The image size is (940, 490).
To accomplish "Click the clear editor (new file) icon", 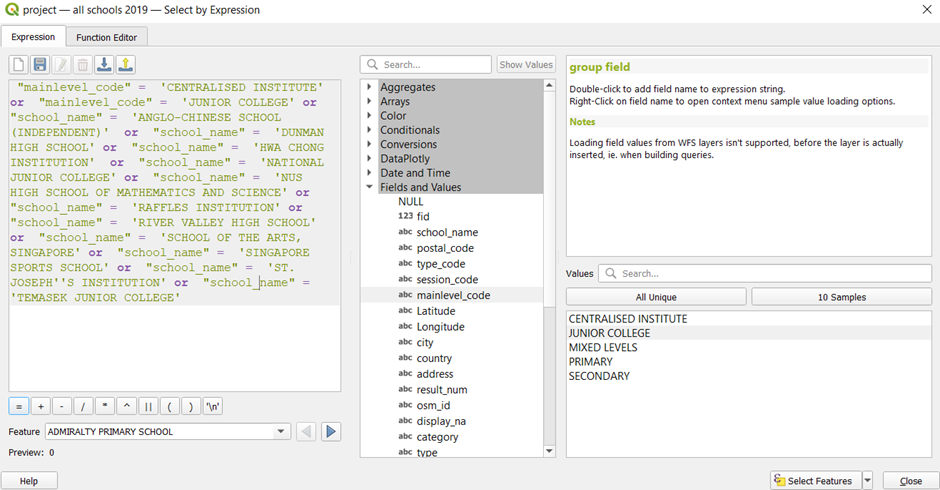I will coord(19,65).
